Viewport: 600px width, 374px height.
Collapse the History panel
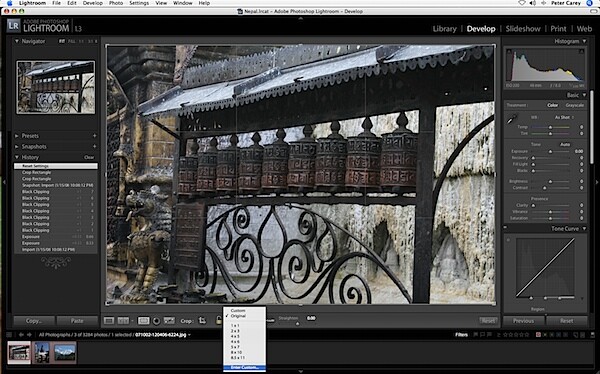(x=16, y=157)
